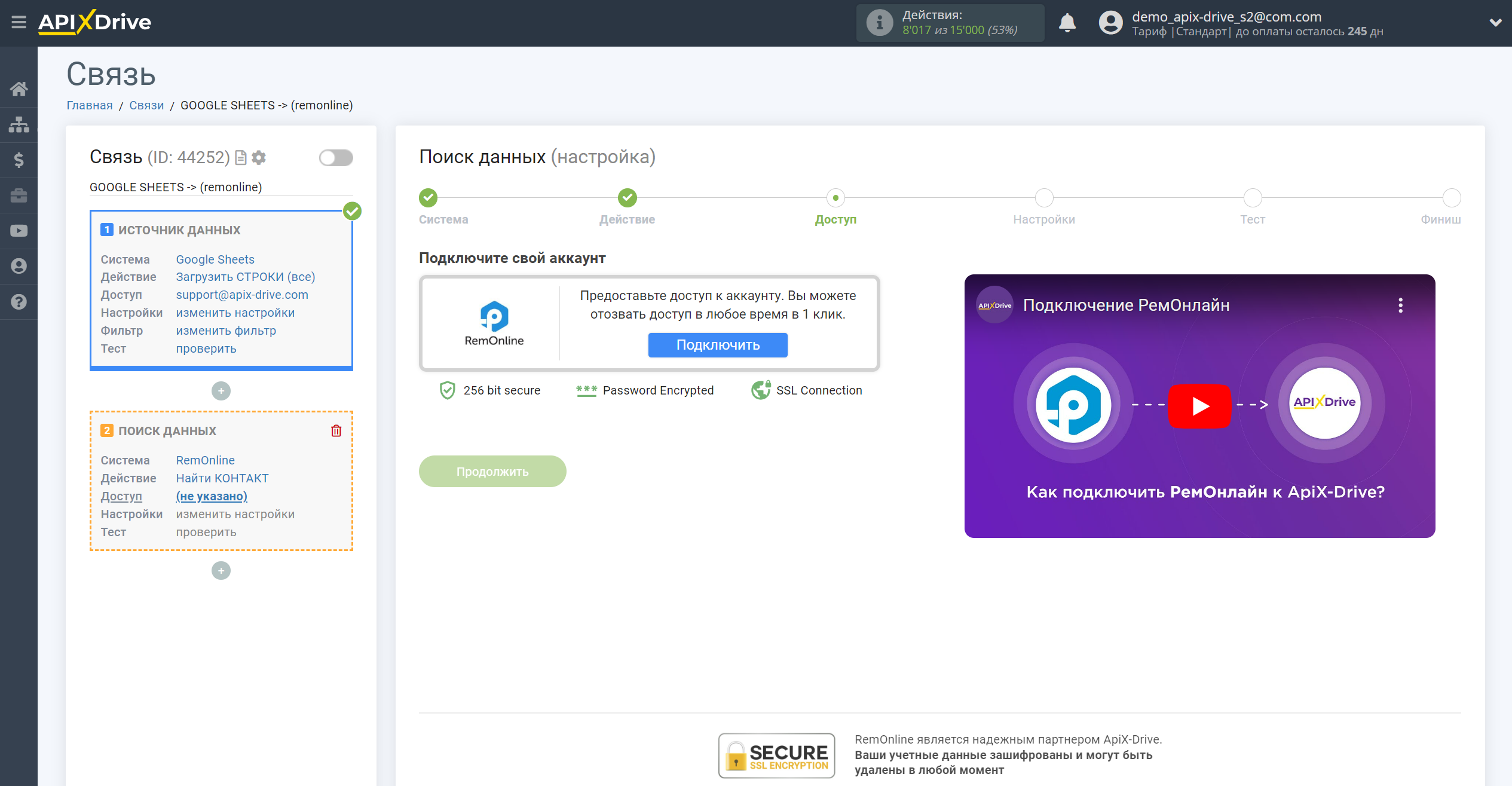Viewport: 1512px width, 786px height.
Task: Click the user avatar icon
Action: (x=1110, y=23)
